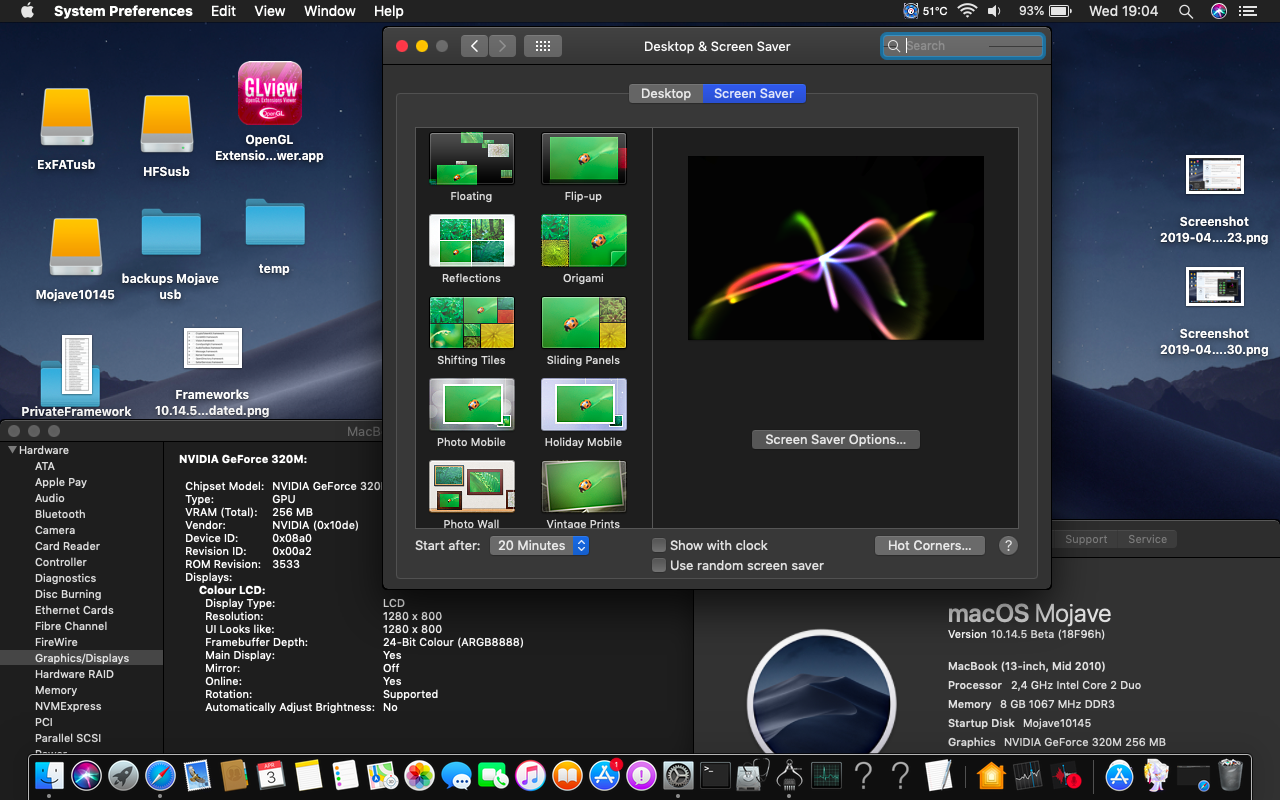This screenshot has height=800, width=1280.
Task: Open the help question mark button
Action: 1008,545
